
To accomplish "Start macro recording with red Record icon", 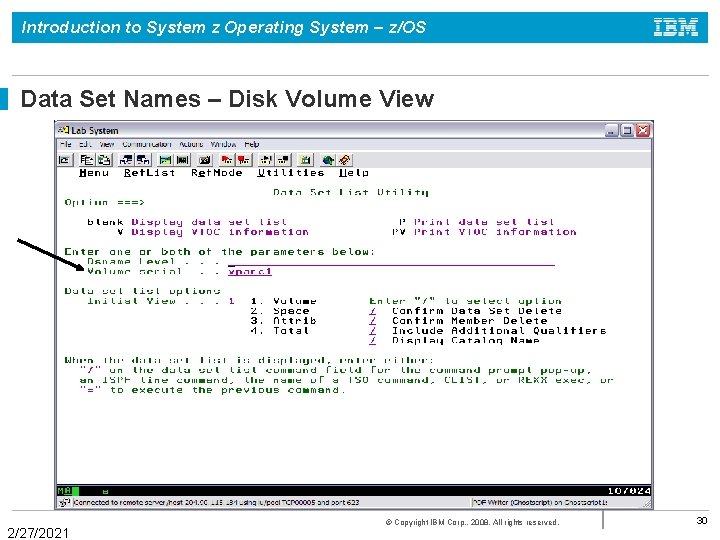I will (x=226, y=160).
